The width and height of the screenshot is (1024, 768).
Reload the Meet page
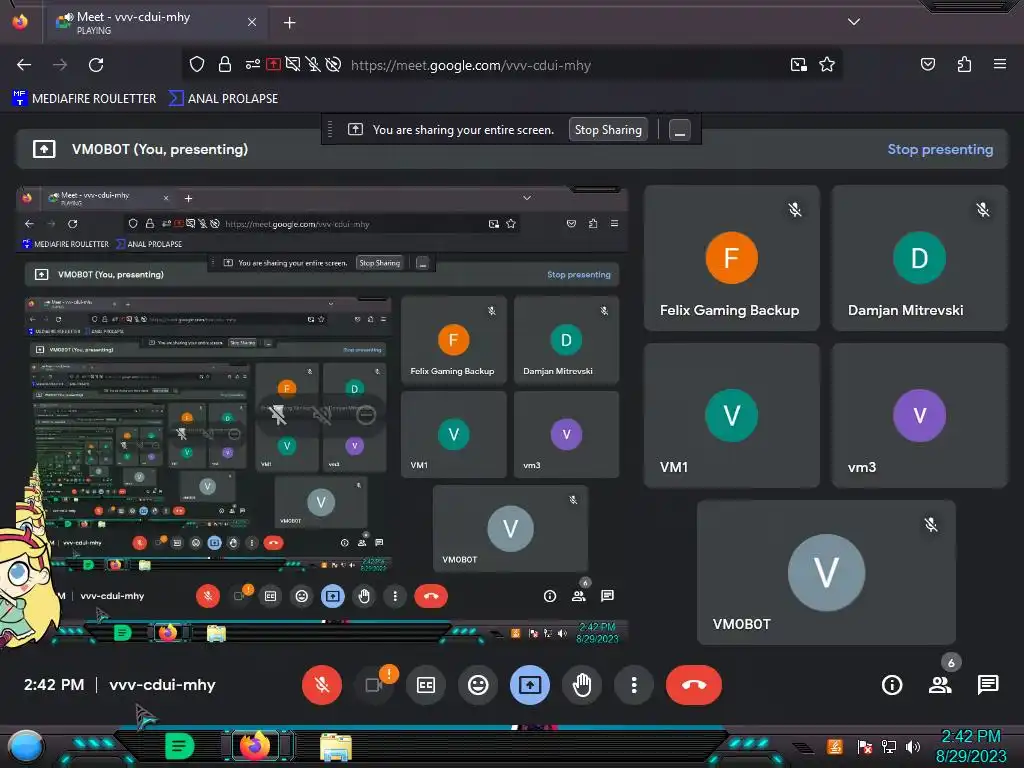click(x=96, y=65)
